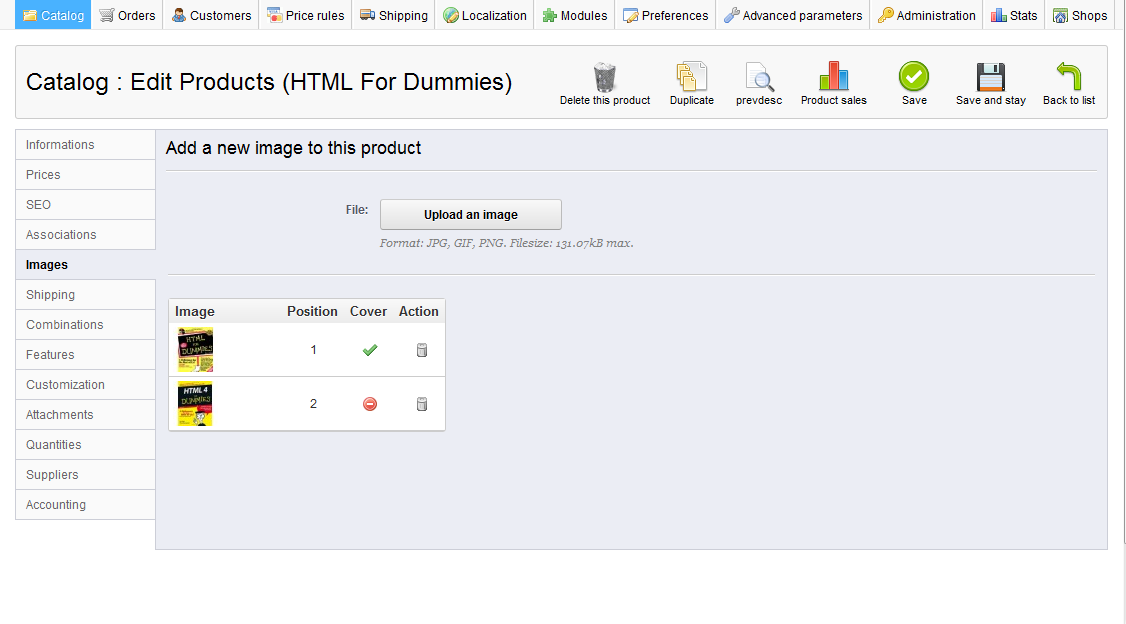Open the Stats menu

(x=1014, y=15)
